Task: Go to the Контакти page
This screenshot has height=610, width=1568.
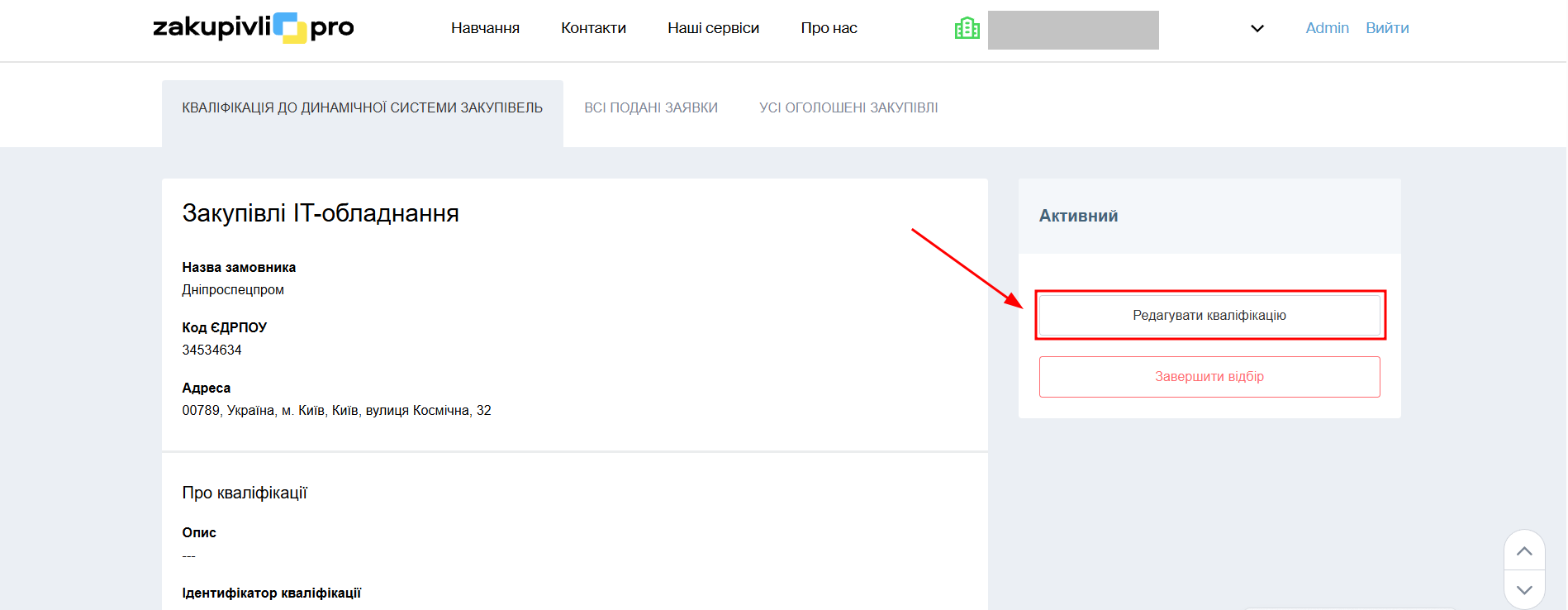Action: click(593, 28)
